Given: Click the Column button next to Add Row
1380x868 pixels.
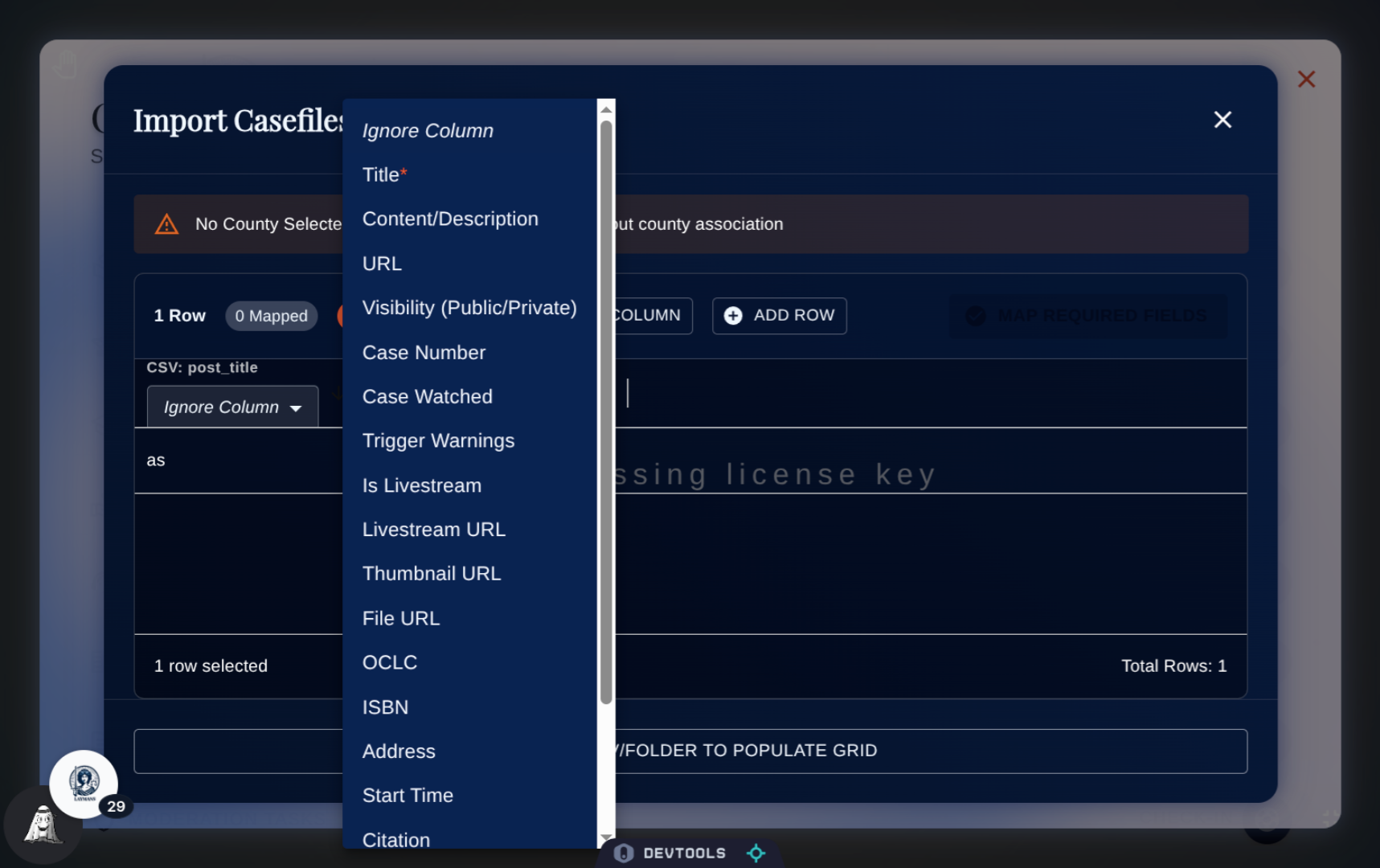Looking at the screenshot, I should (x=648, y=316).
